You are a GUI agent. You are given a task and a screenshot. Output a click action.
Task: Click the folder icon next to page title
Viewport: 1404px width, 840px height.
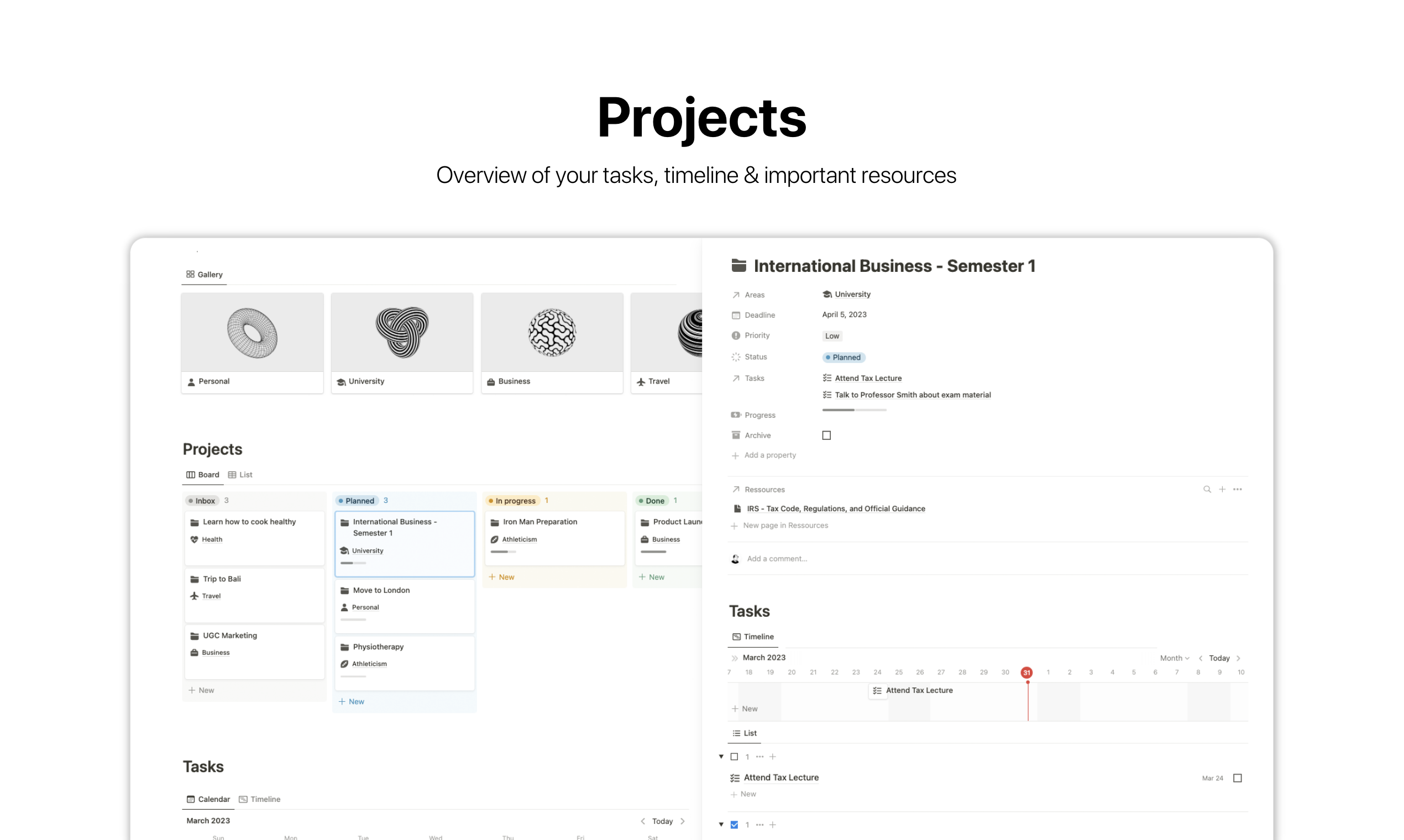pyautogui.click(x=739, y=265)
